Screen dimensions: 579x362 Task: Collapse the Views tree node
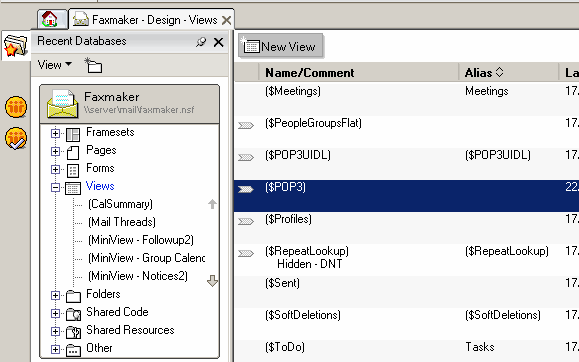click(x=55, y=188)
